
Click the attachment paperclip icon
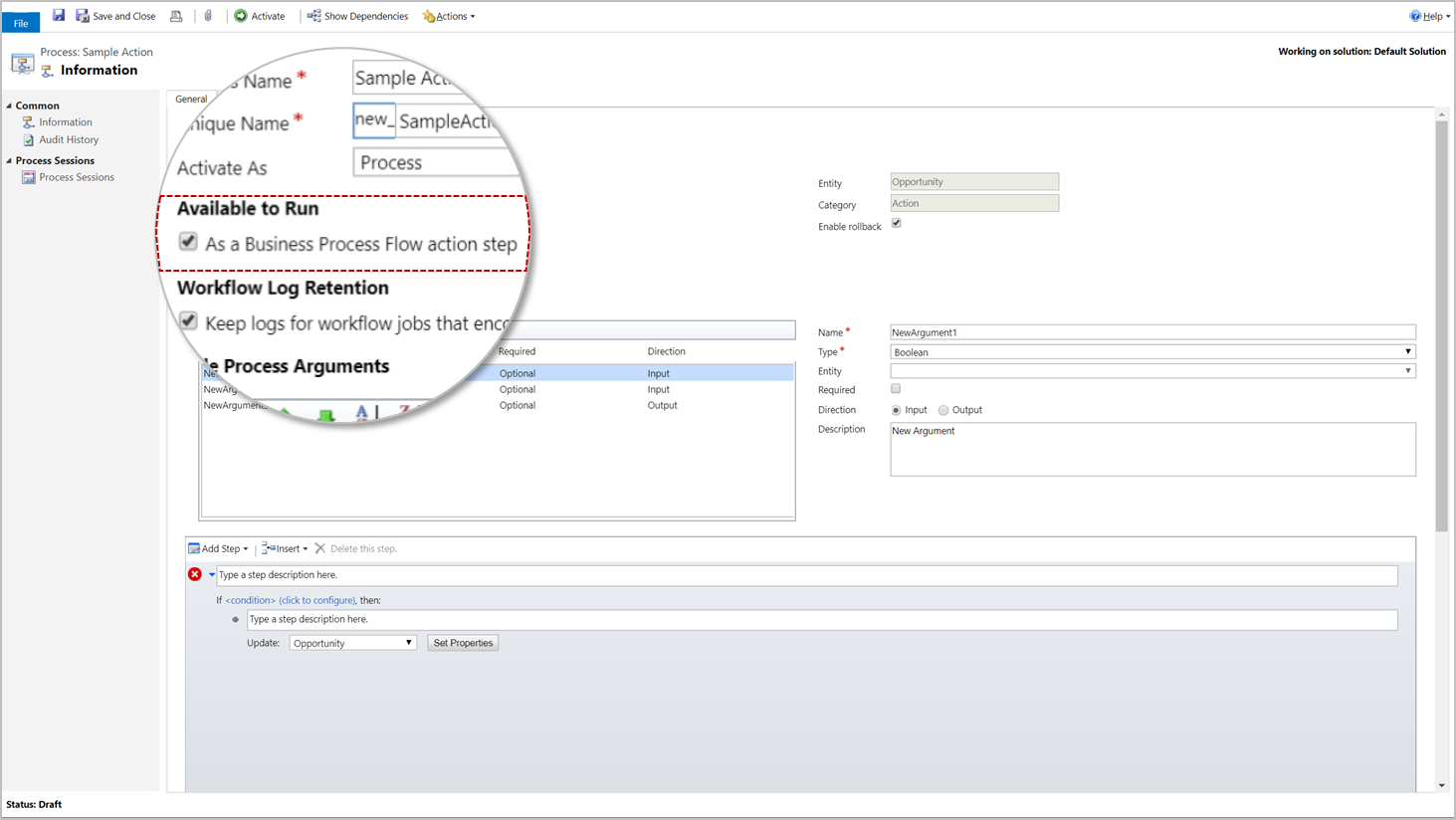209,15
